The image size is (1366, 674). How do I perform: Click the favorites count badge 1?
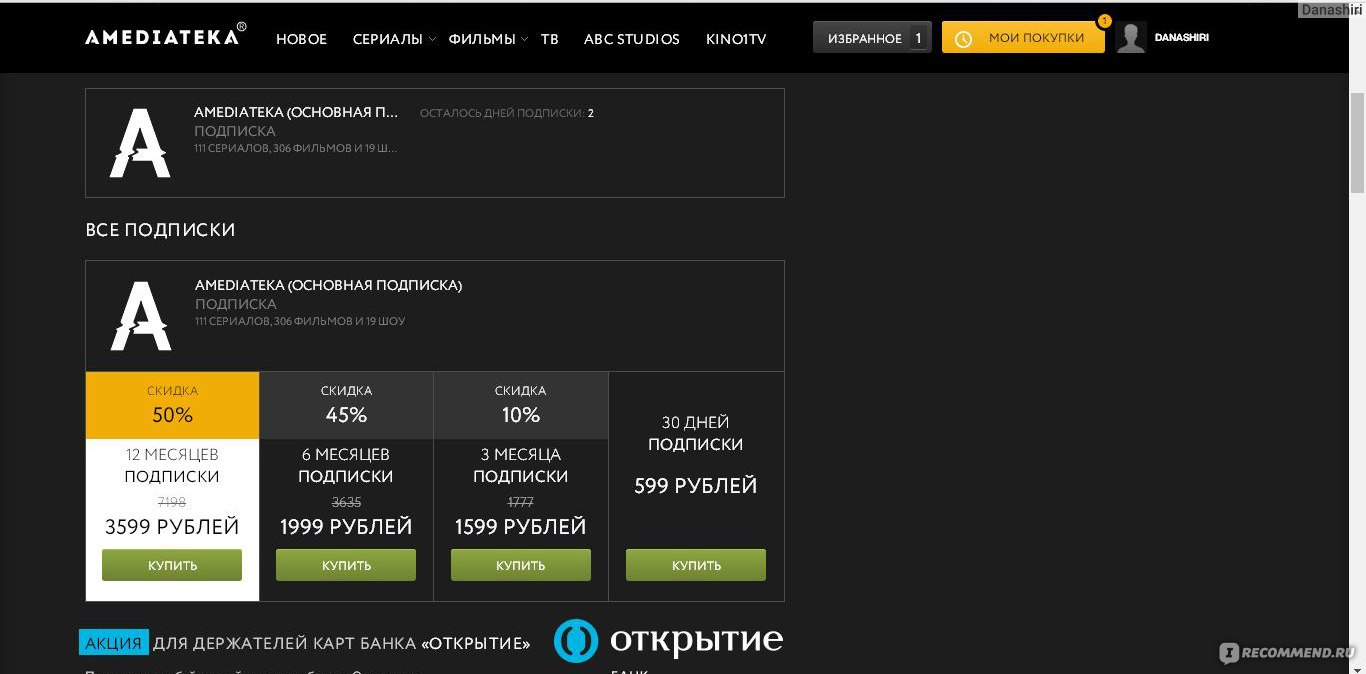(x=918, y=38)
